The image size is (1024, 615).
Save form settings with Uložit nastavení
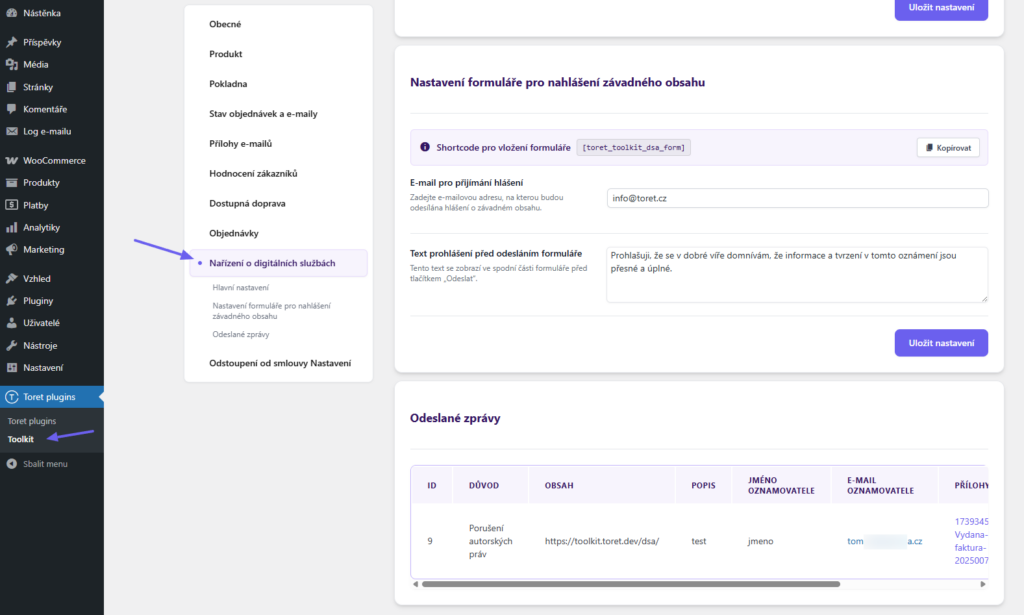coord(940,343)
